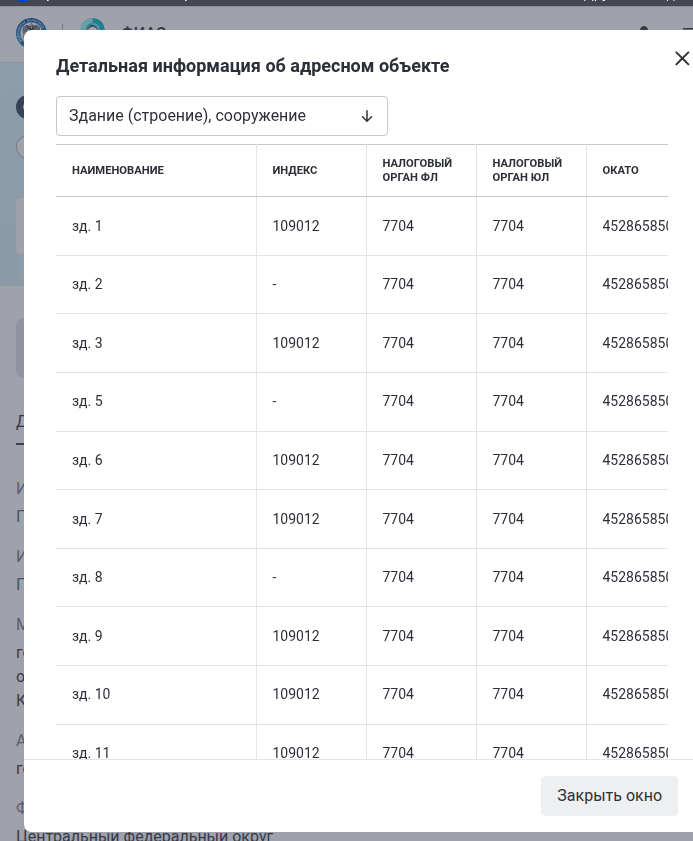Click the 'зд. 11' row at the bottom

coord(91,753)
